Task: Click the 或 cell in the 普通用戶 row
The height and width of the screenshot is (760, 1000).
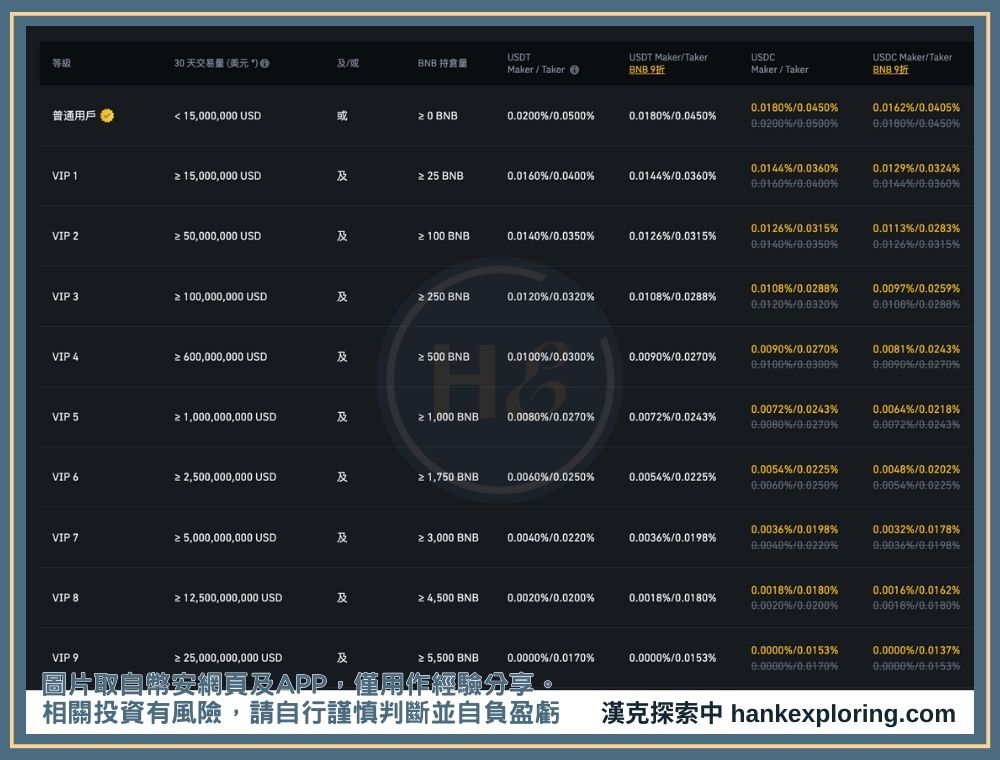Action: point(342,115)
